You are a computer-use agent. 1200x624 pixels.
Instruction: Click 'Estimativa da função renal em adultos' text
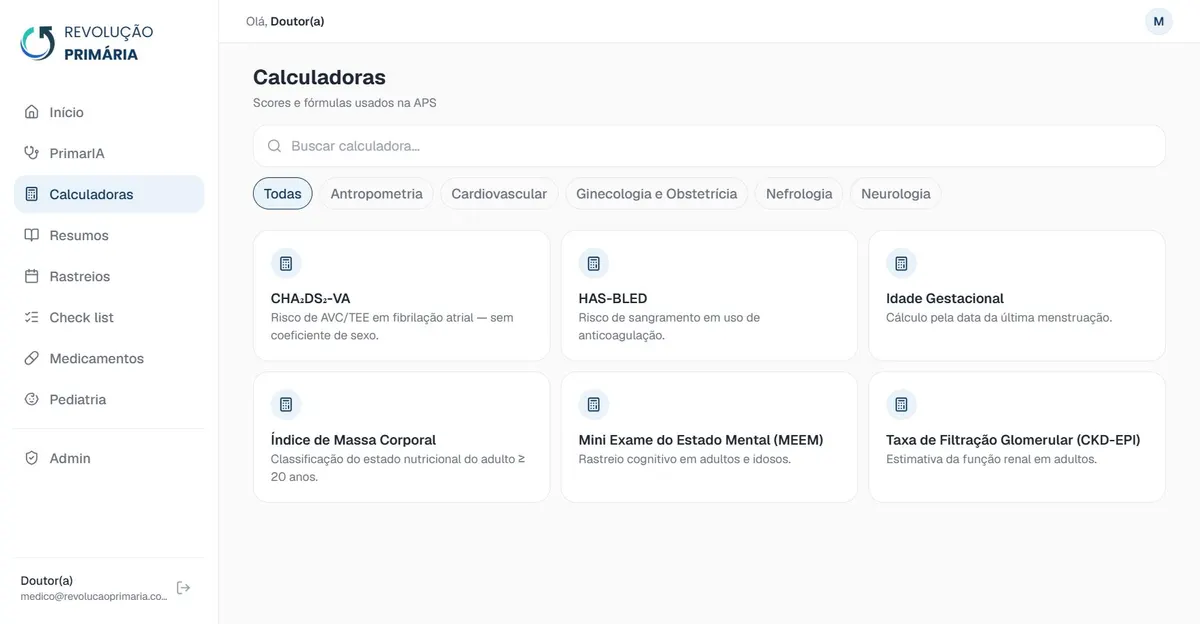(x=992, y=459)
